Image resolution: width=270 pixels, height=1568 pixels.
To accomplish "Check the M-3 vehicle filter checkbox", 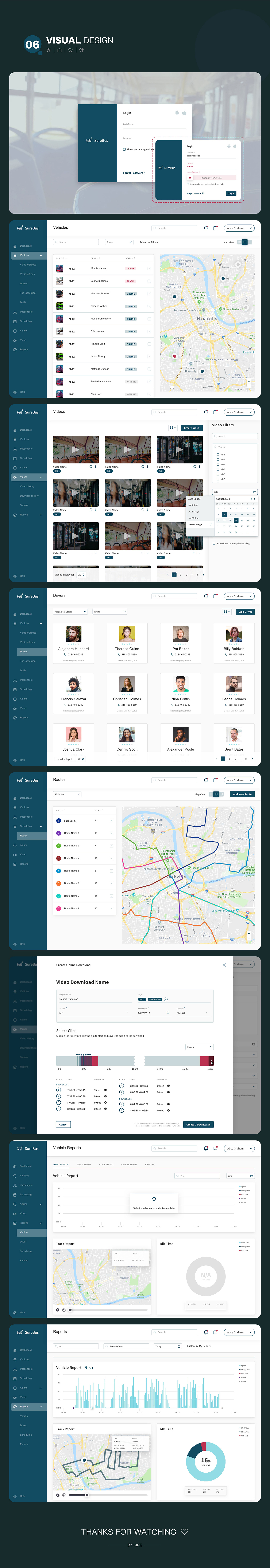I will 218,464.
